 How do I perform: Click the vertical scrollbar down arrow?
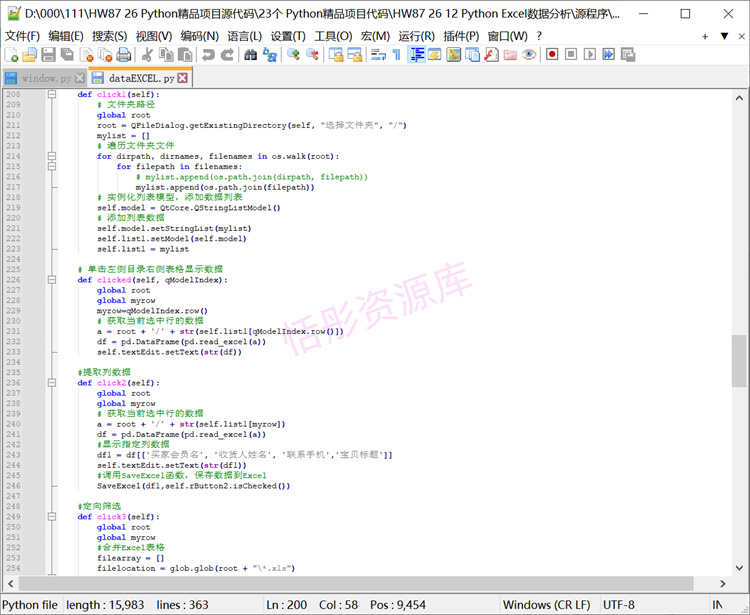tap(739, 568)
